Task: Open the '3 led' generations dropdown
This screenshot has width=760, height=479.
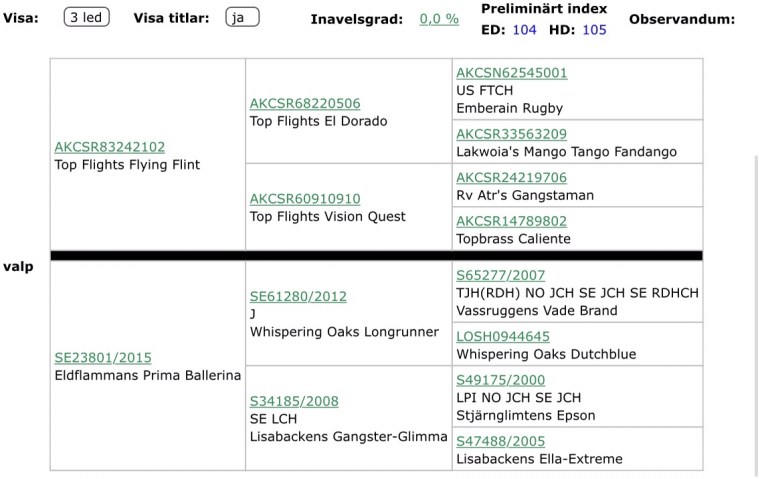Action: pos(87,18)
